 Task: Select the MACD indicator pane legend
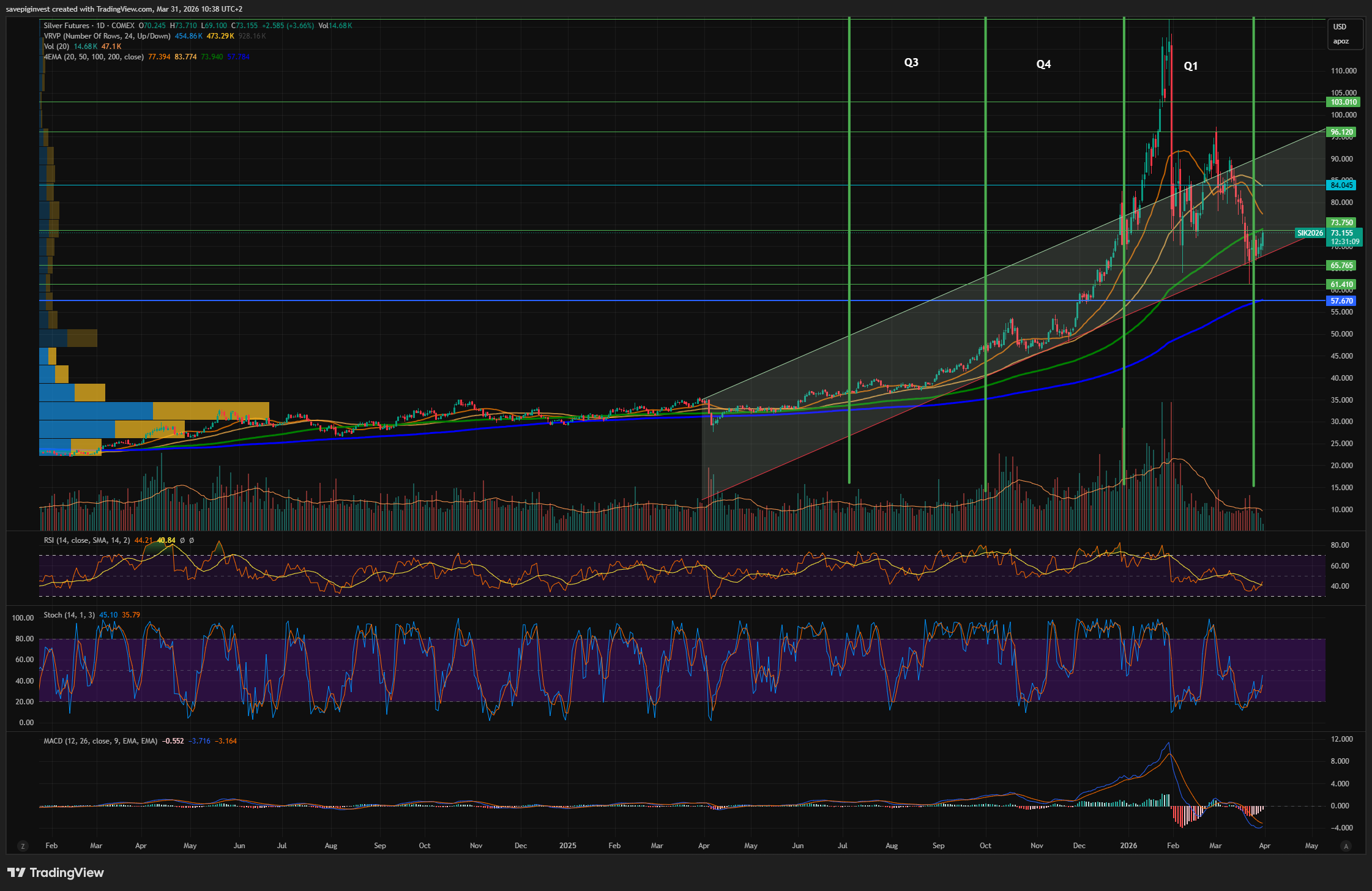tap(100, 741)
